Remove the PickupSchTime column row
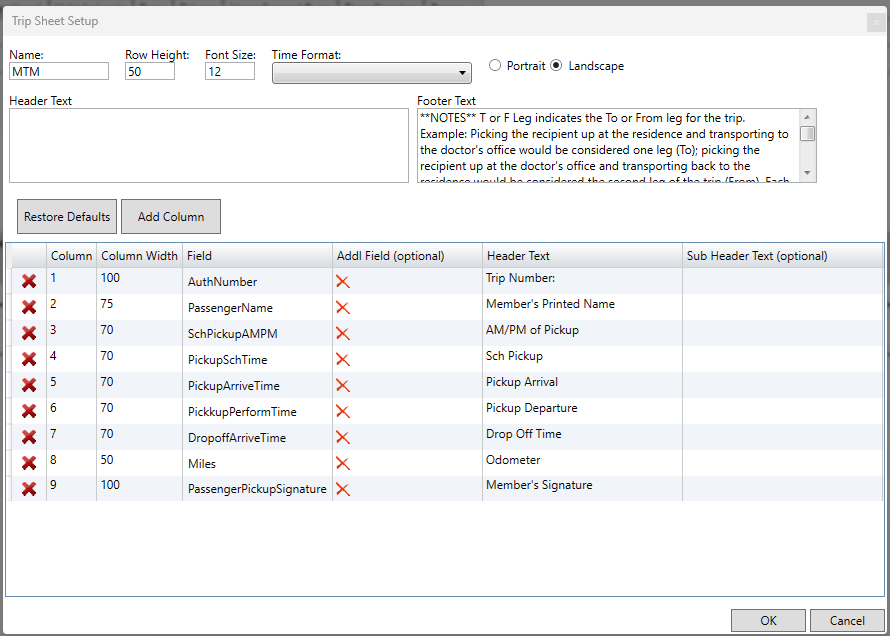 pos(29,359)
